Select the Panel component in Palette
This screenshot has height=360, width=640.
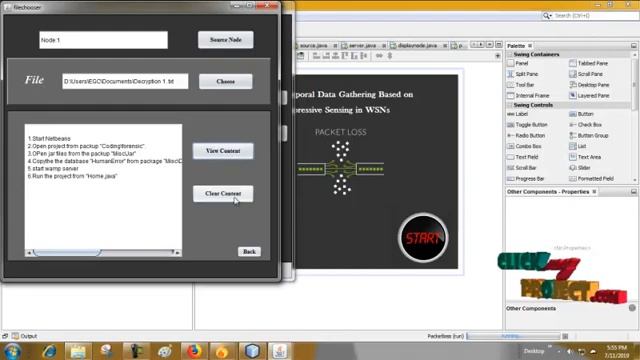(x=518, y=63)
